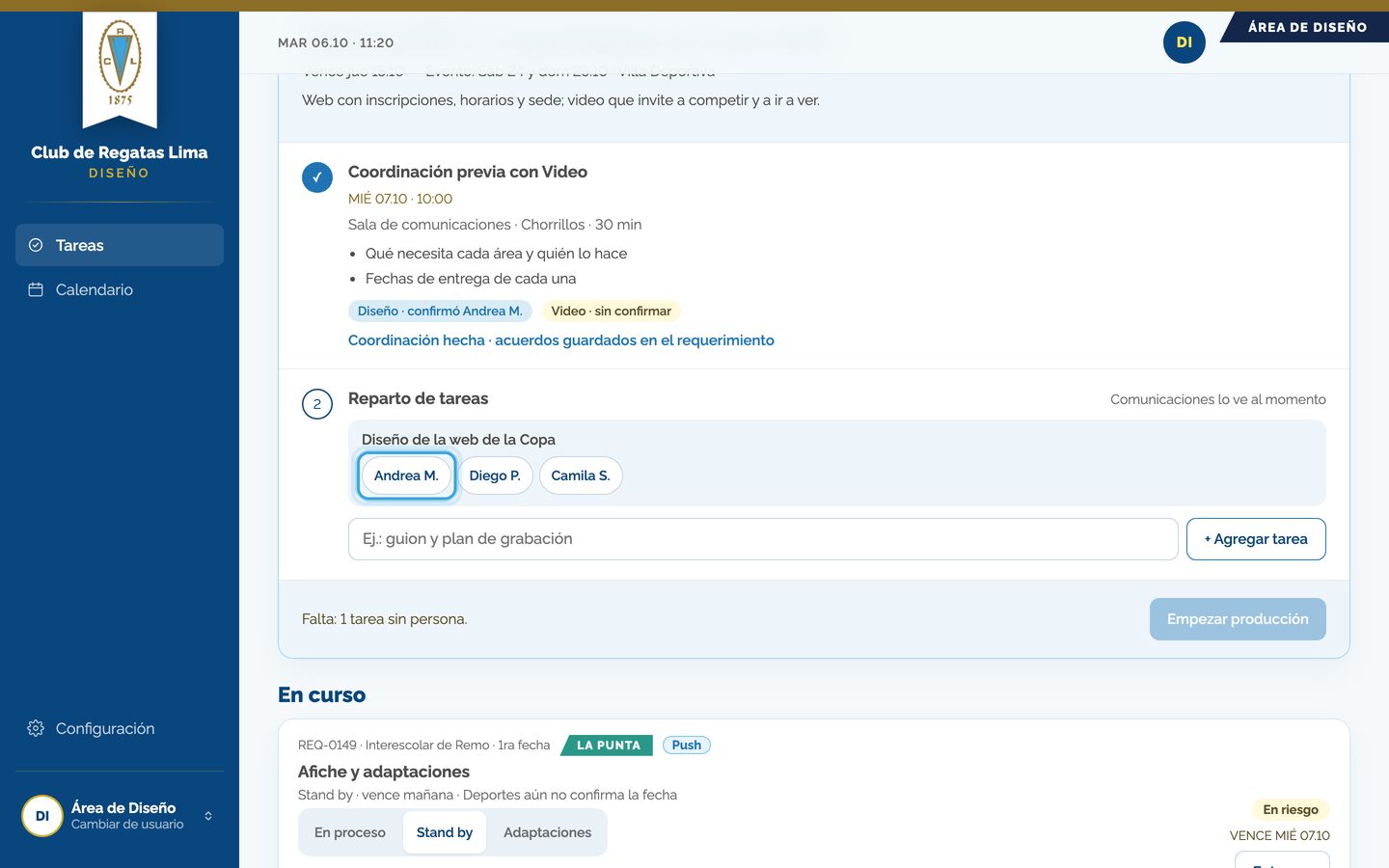Click the DI avatar in the sidebar footer
This screenshot has height=868, width=1389.
(42, 816)
